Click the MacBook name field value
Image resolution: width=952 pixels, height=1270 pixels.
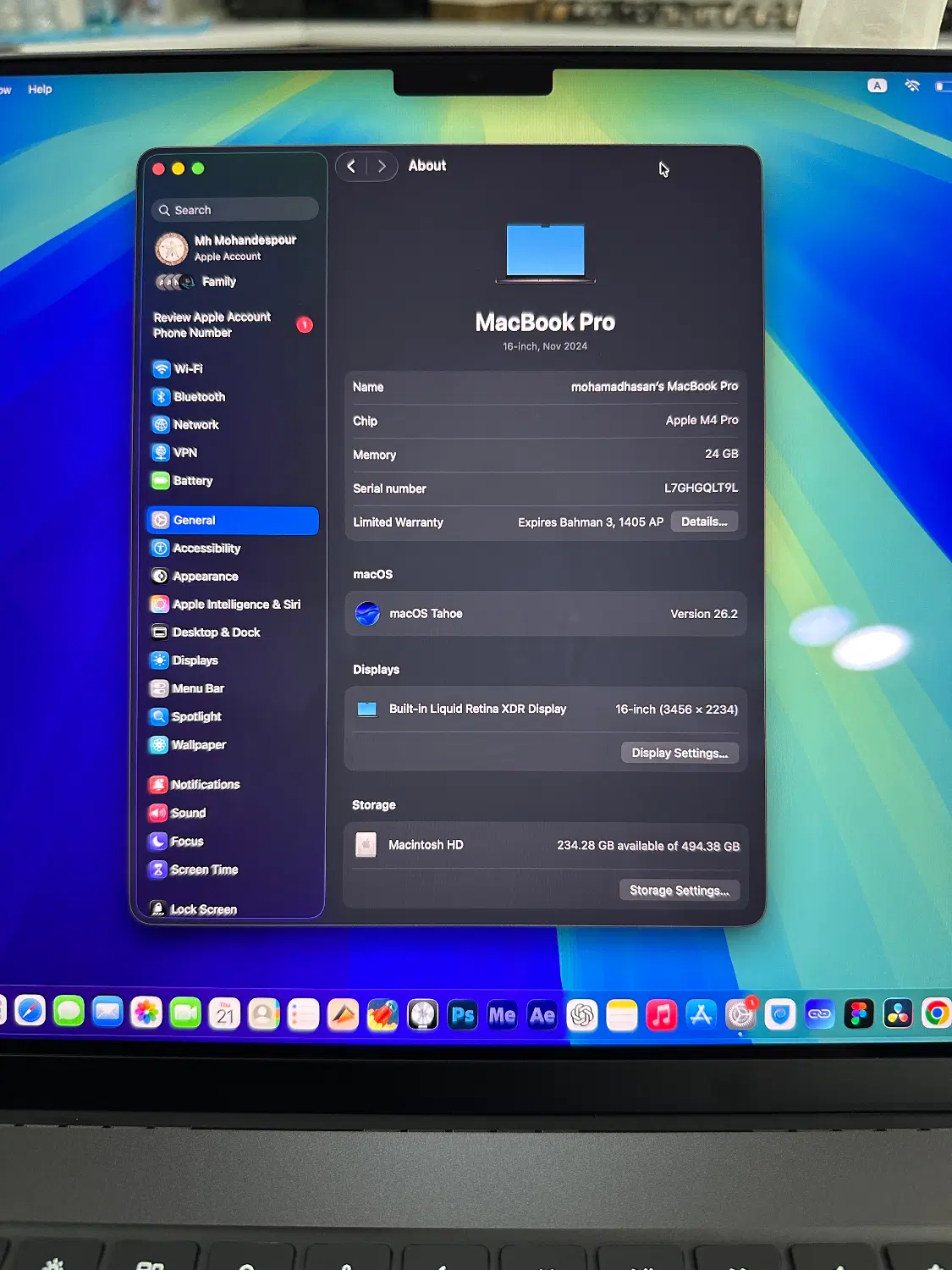654,386
